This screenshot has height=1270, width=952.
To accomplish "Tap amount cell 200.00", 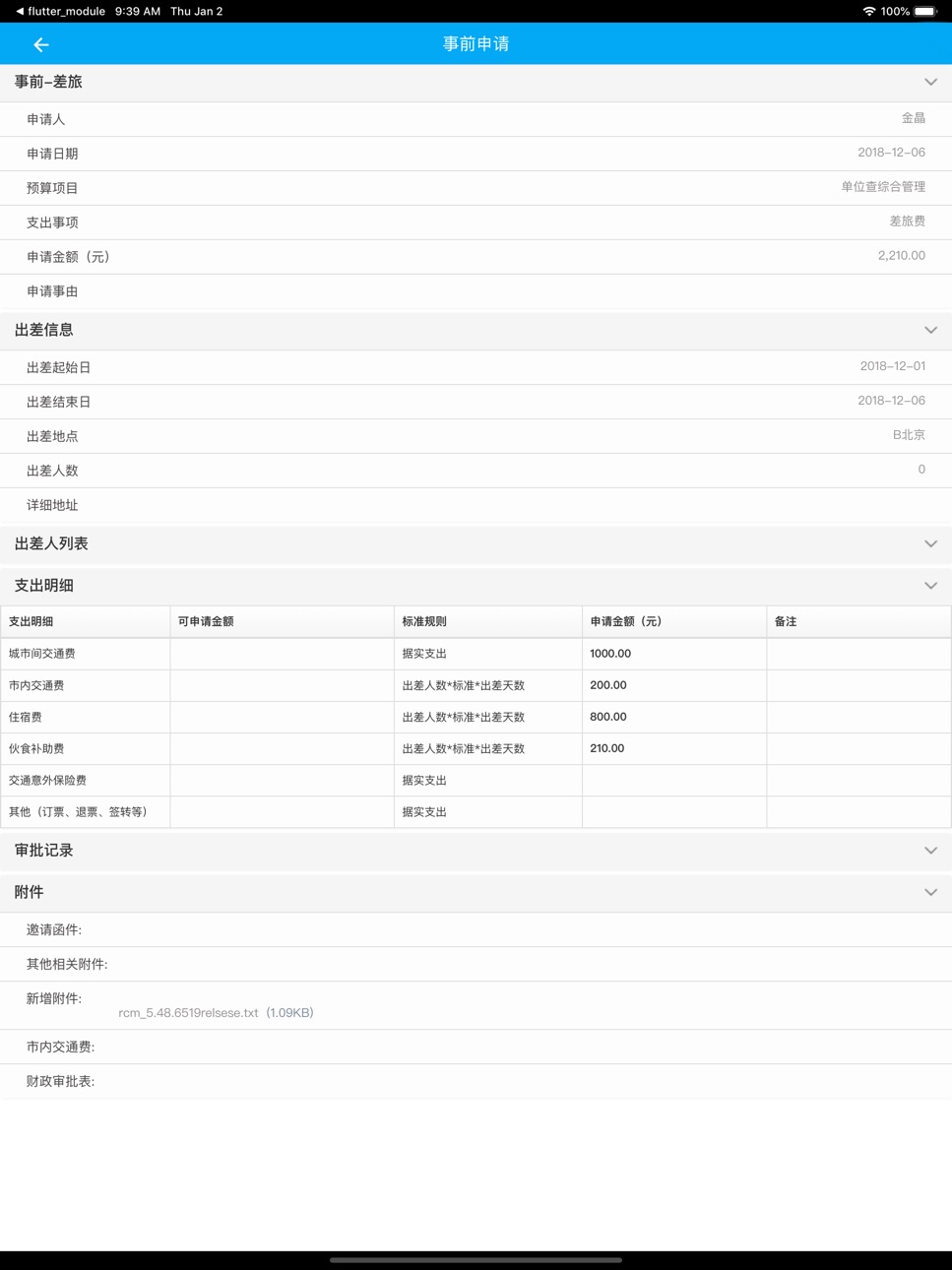I will point(674,685).
